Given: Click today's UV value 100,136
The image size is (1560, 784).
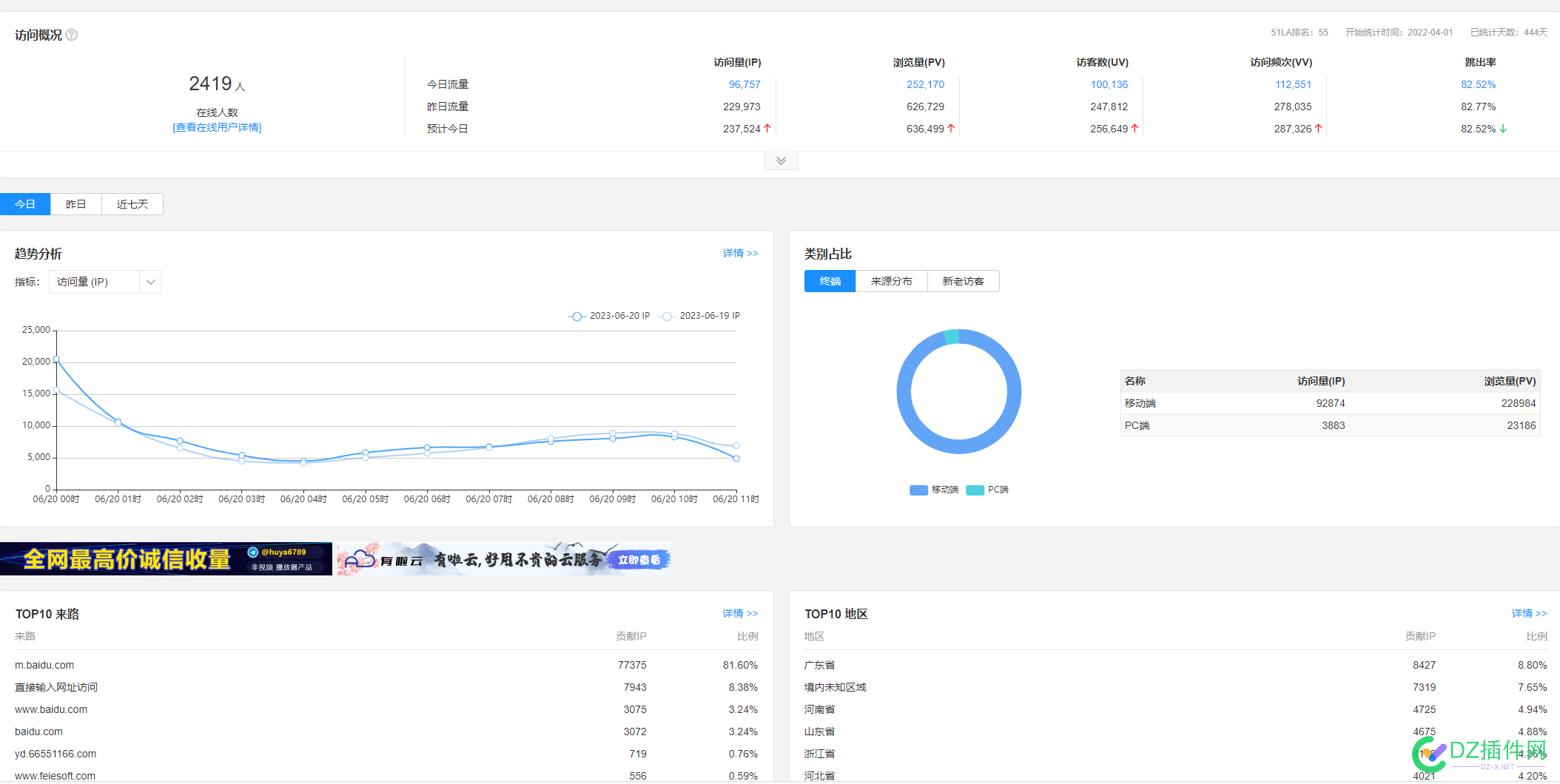Looking at the screenshot, I should click(x=1109, y=84).
